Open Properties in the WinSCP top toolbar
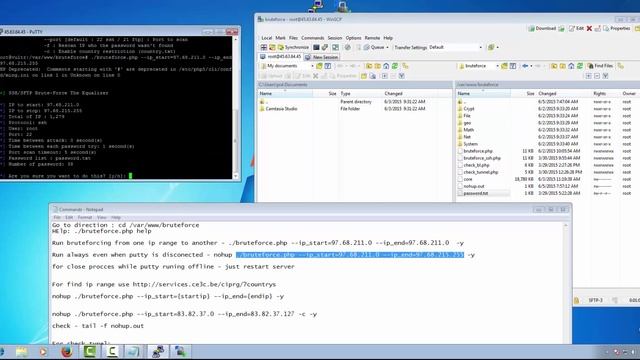 click(x=616, y=29)
